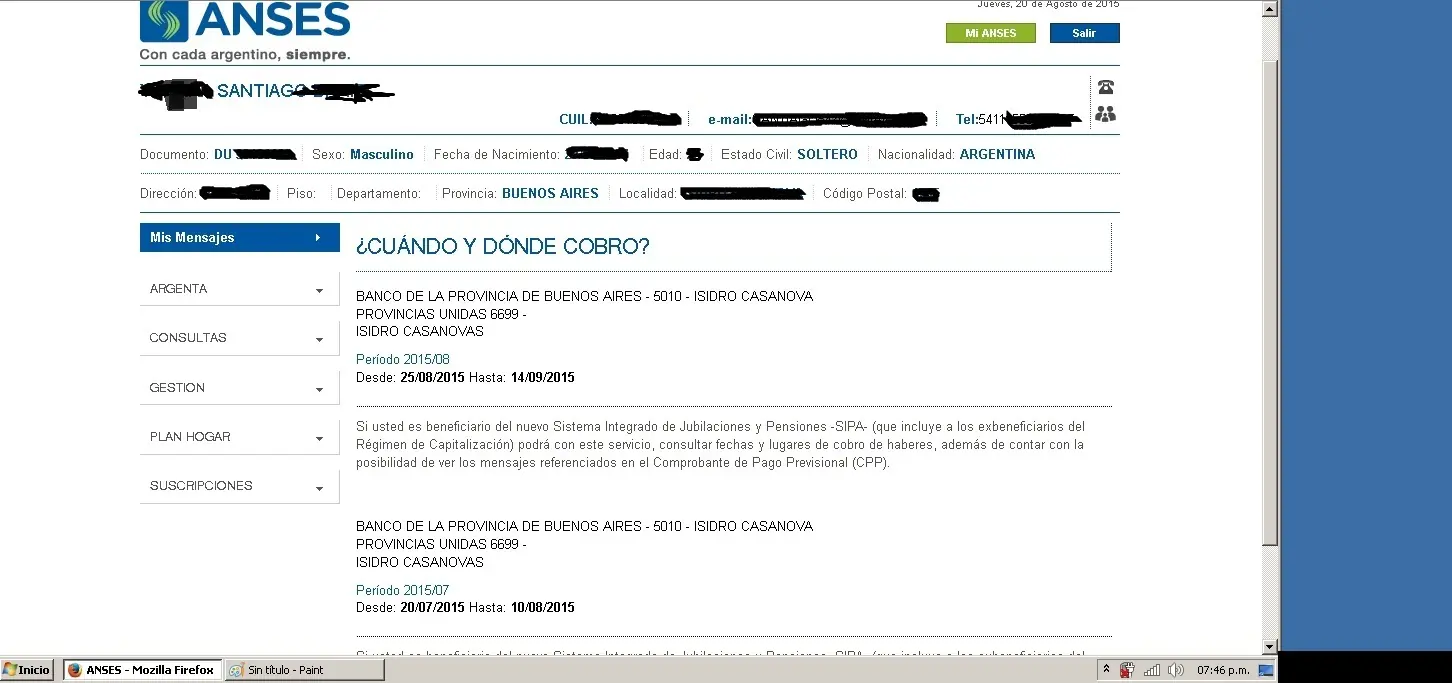Expand the PLAN HOGAR dropdown arrow
The width and height of the screenshot is (1452, 683).
point(319,439)
